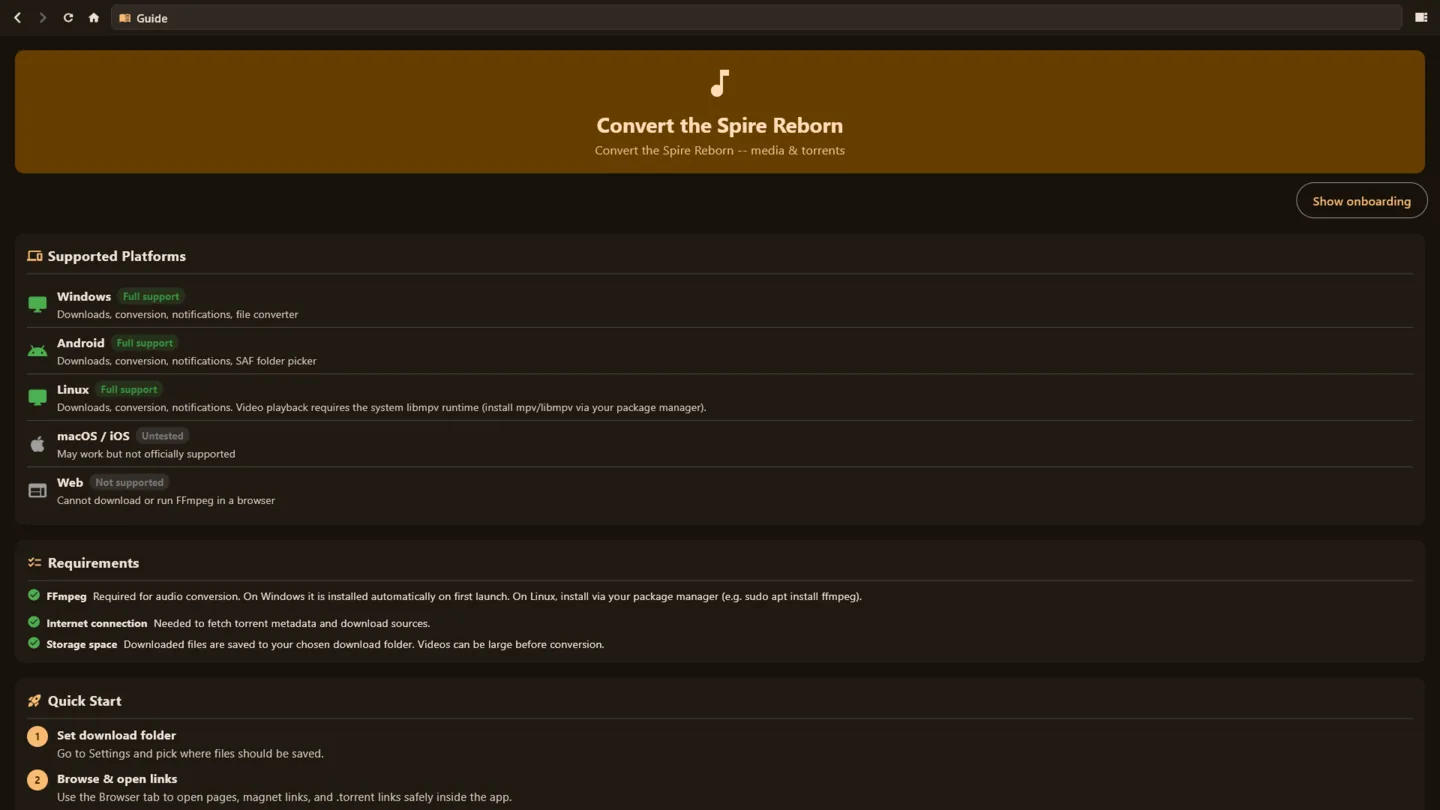Click the Storage space label
The height and width of the screenshot is (810, 1440).
81,644
